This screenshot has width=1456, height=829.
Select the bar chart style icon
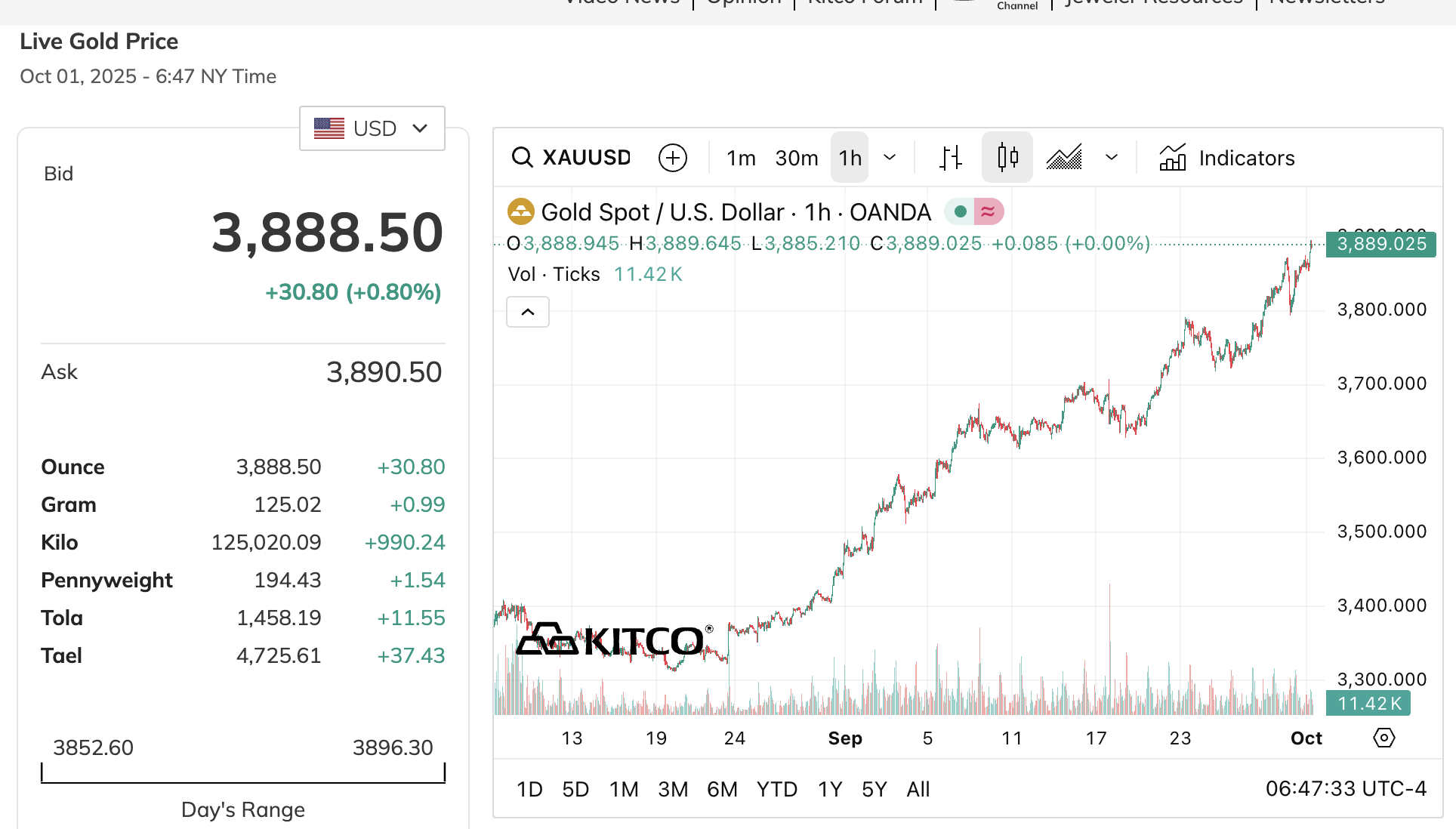(951, 158)
